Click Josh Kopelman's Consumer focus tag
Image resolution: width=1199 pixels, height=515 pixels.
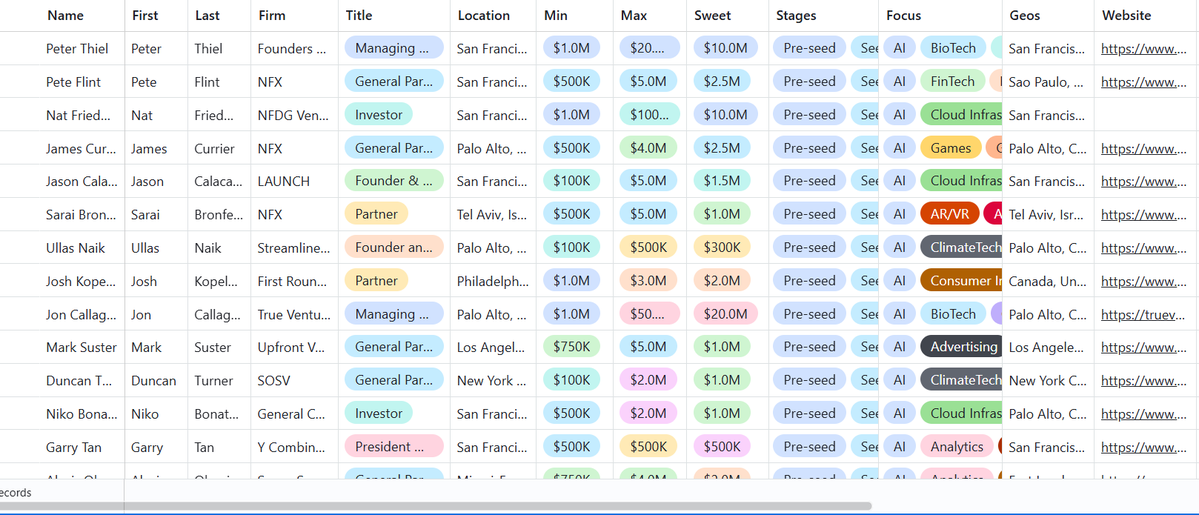coord(962,281)
